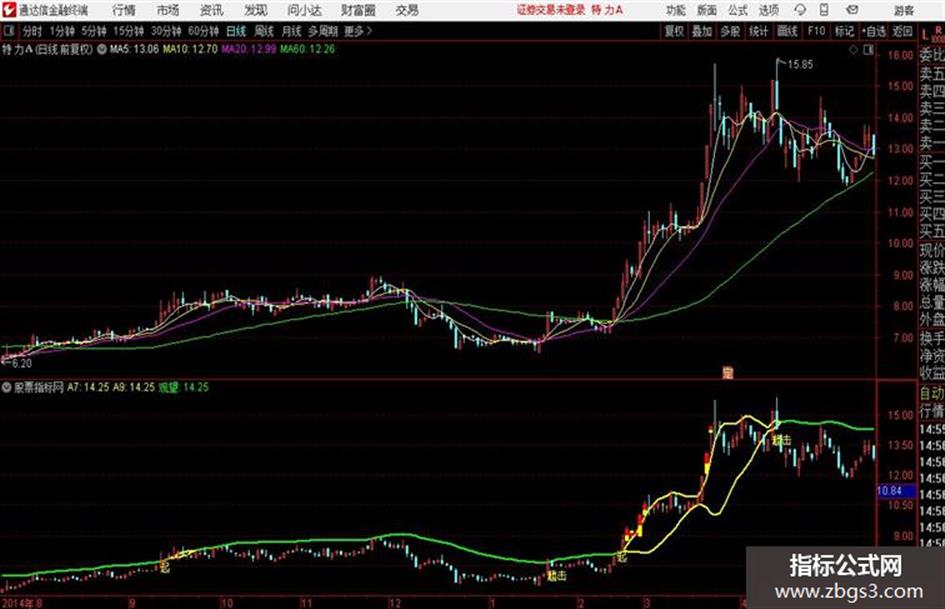
Task: Open the 功能 menu
Action: click(x=676, y=10)
